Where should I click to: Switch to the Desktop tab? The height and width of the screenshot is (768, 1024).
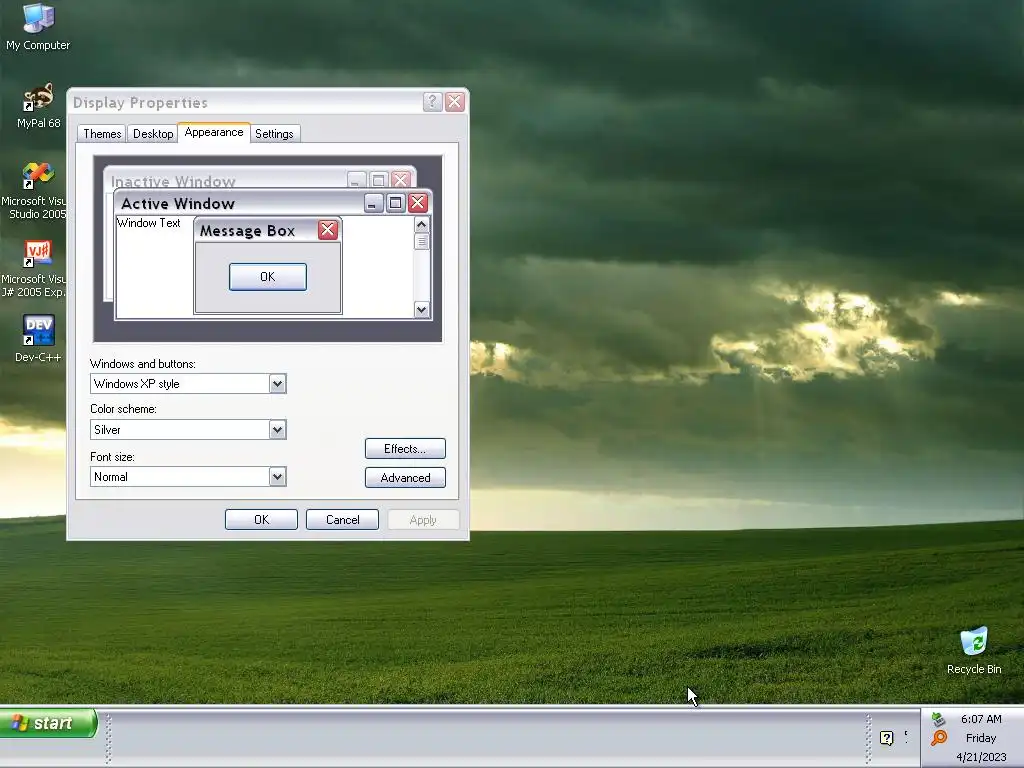153,134
